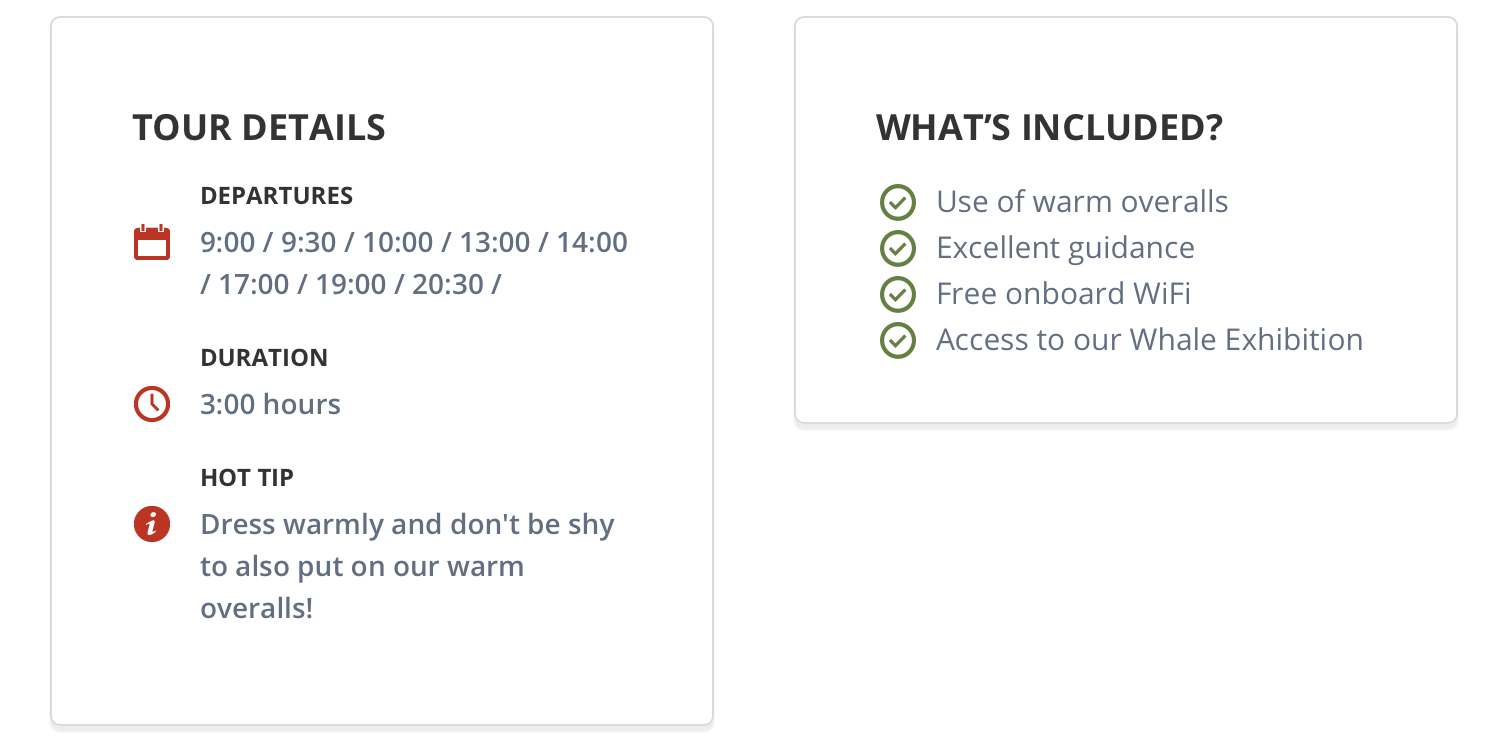Click the Free onboard WiFi text
The height and width of the screenshot is (752, 1506).
1063,294
